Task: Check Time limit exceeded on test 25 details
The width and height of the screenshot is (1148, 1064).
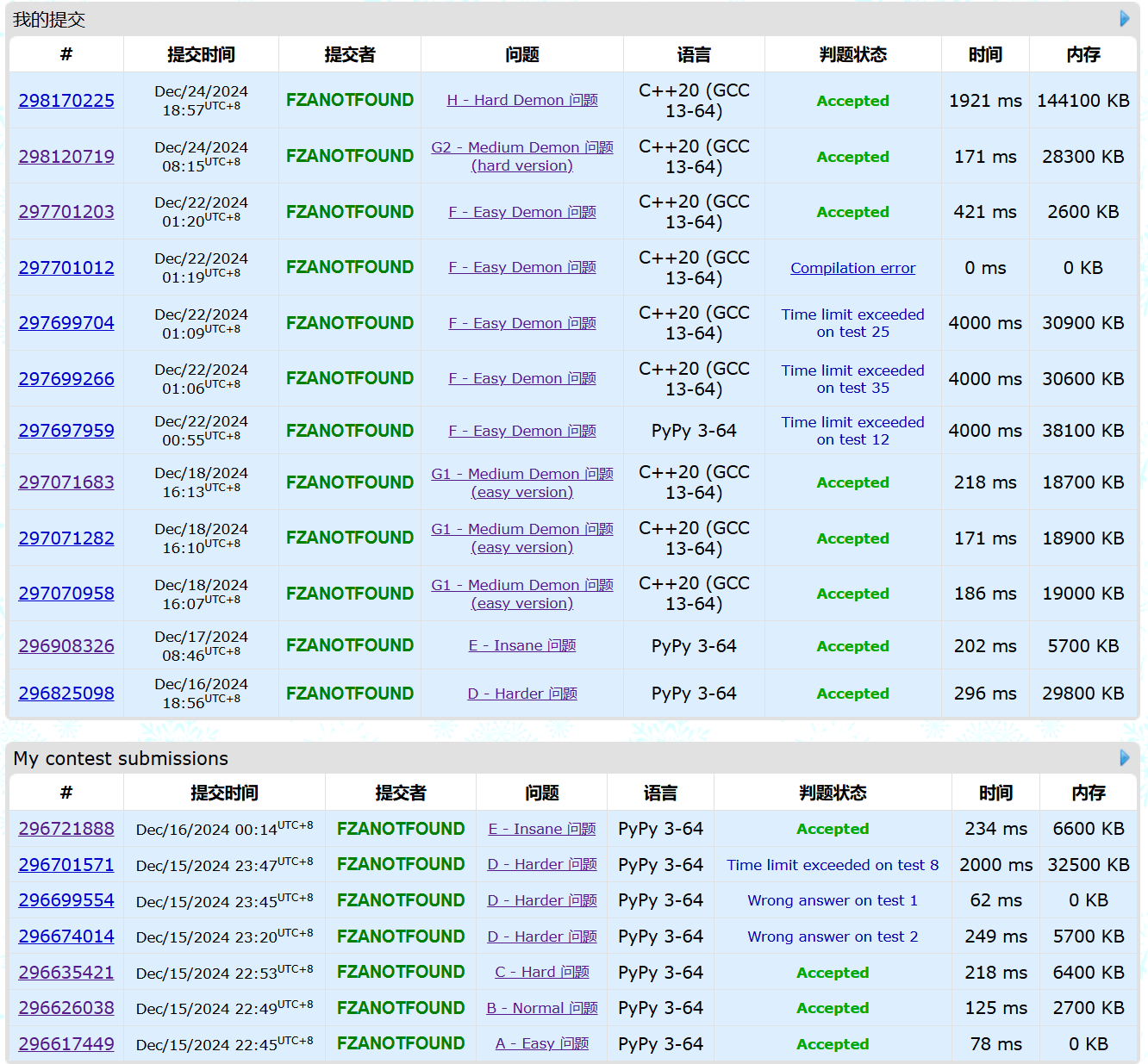Action: coord(852,323)
